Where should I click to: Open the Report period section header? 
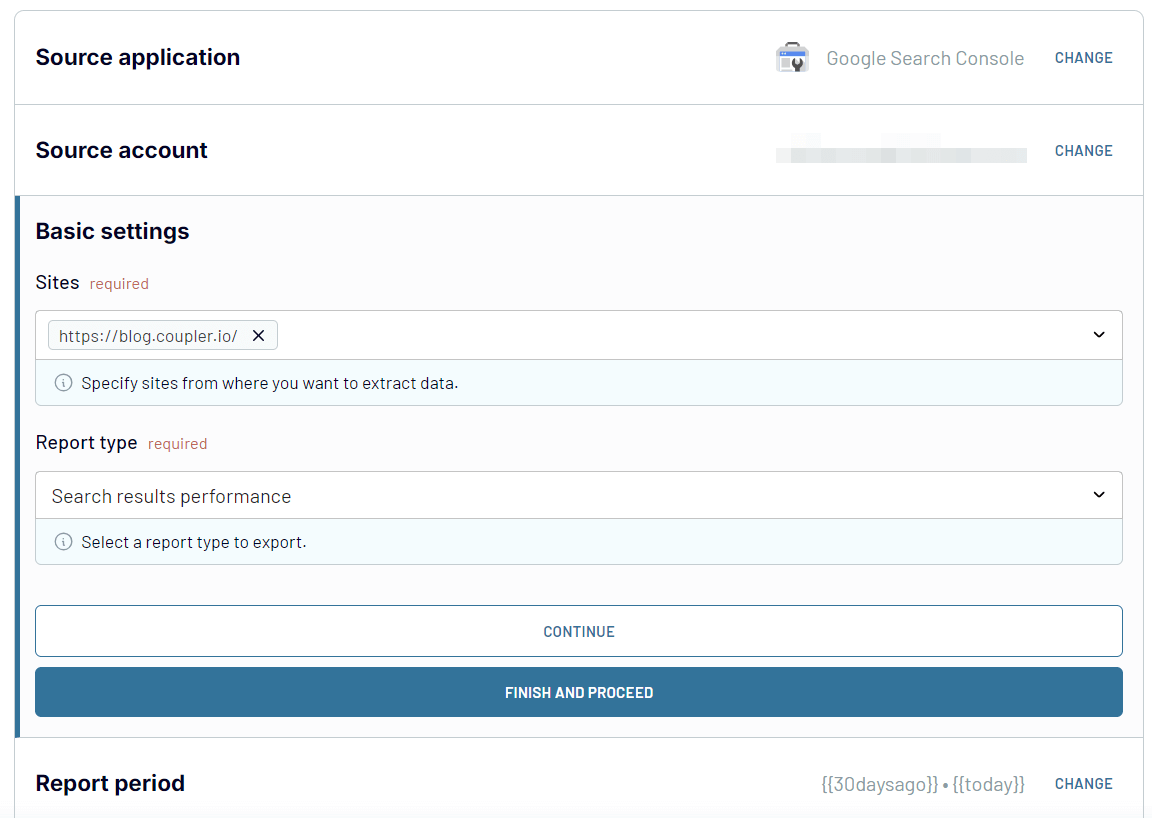click(x=110, y=783)
